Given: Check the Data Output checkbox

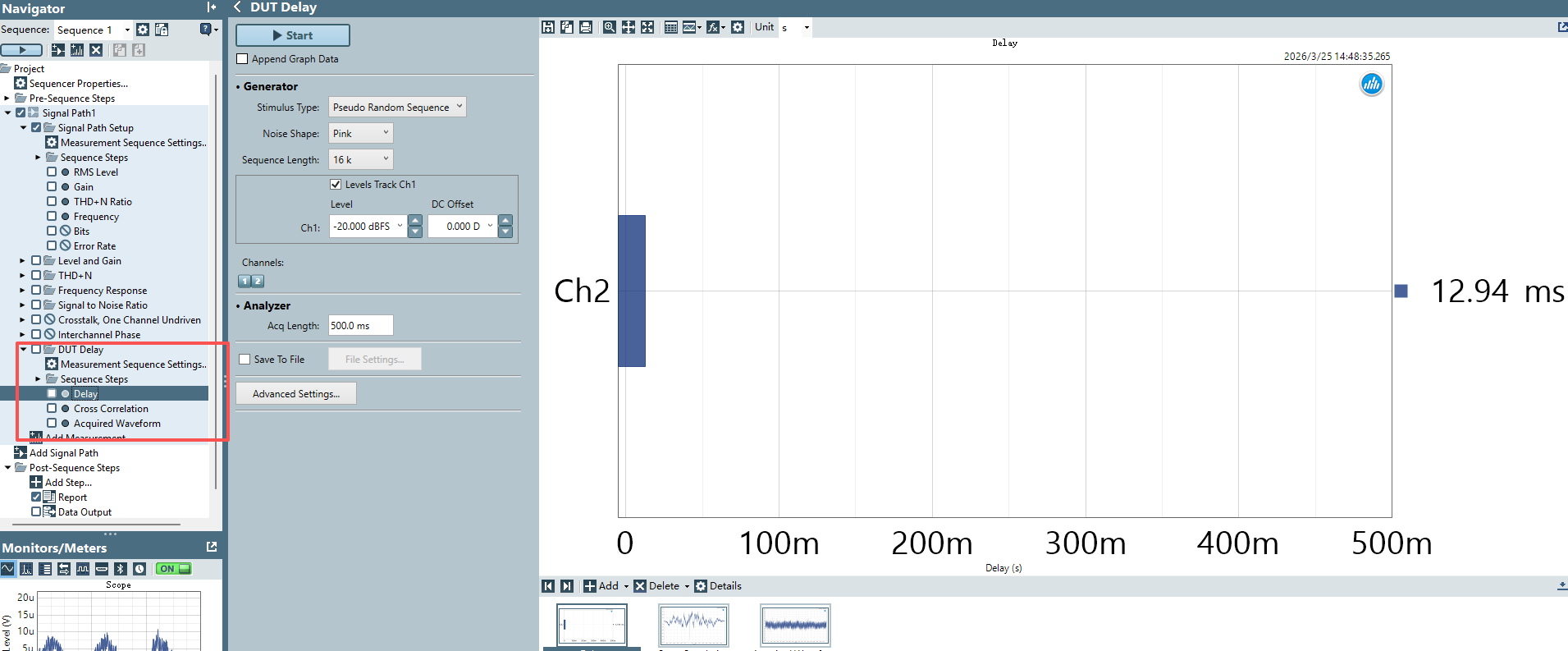Looking at the screenshot, I should [36, 512].
